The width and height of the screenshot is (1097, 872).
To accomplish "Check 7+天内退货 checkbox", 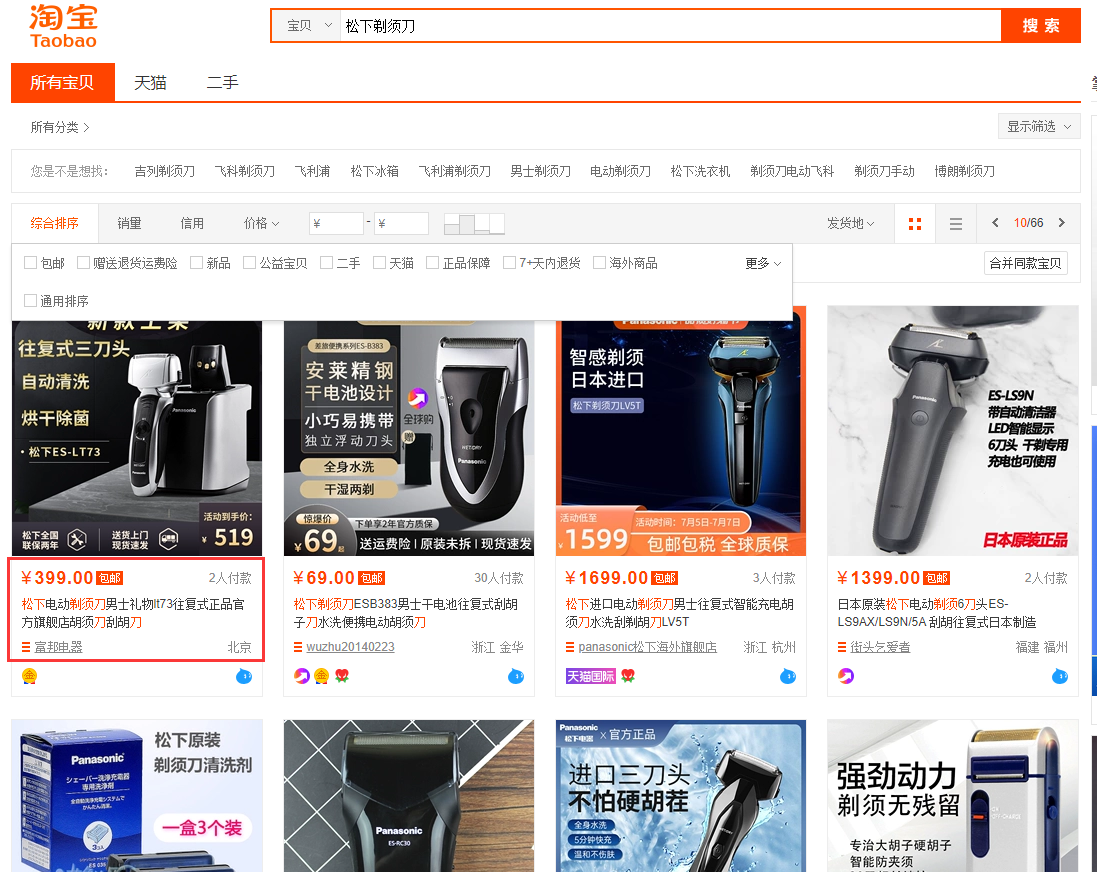I will click(x=509, y=262).
